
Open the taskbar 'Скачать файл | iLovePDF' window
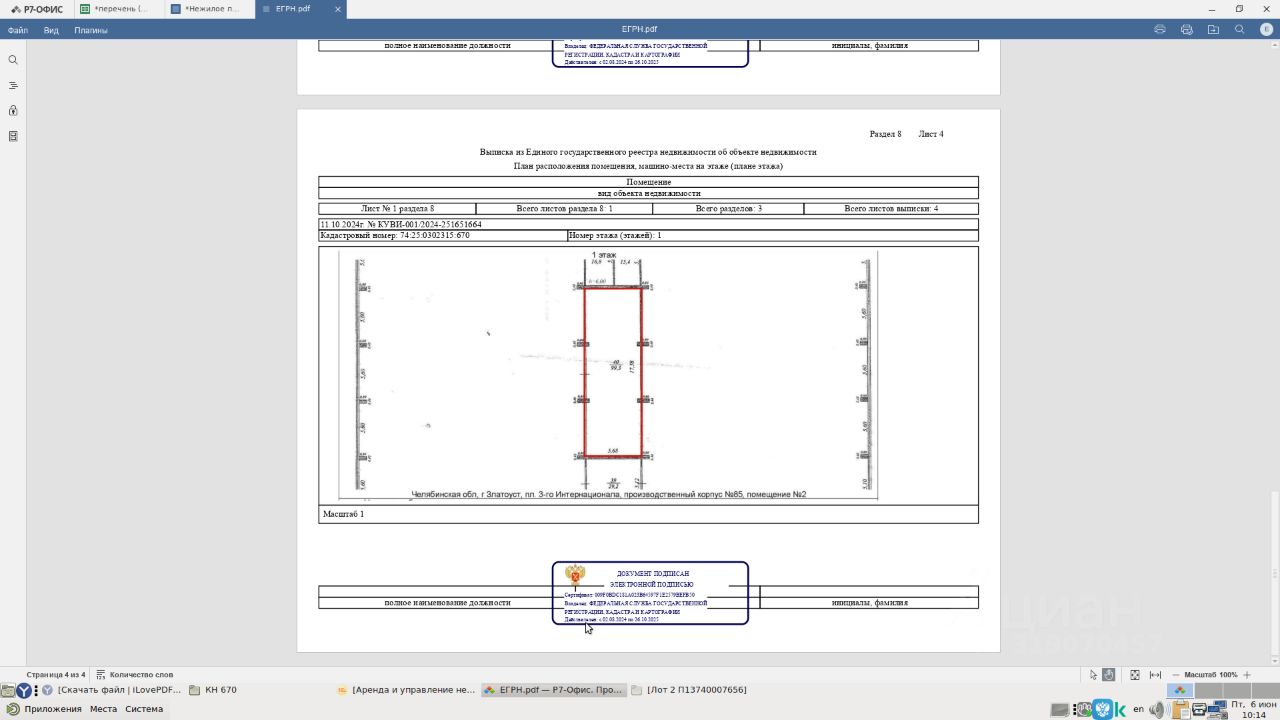(112, 690)
